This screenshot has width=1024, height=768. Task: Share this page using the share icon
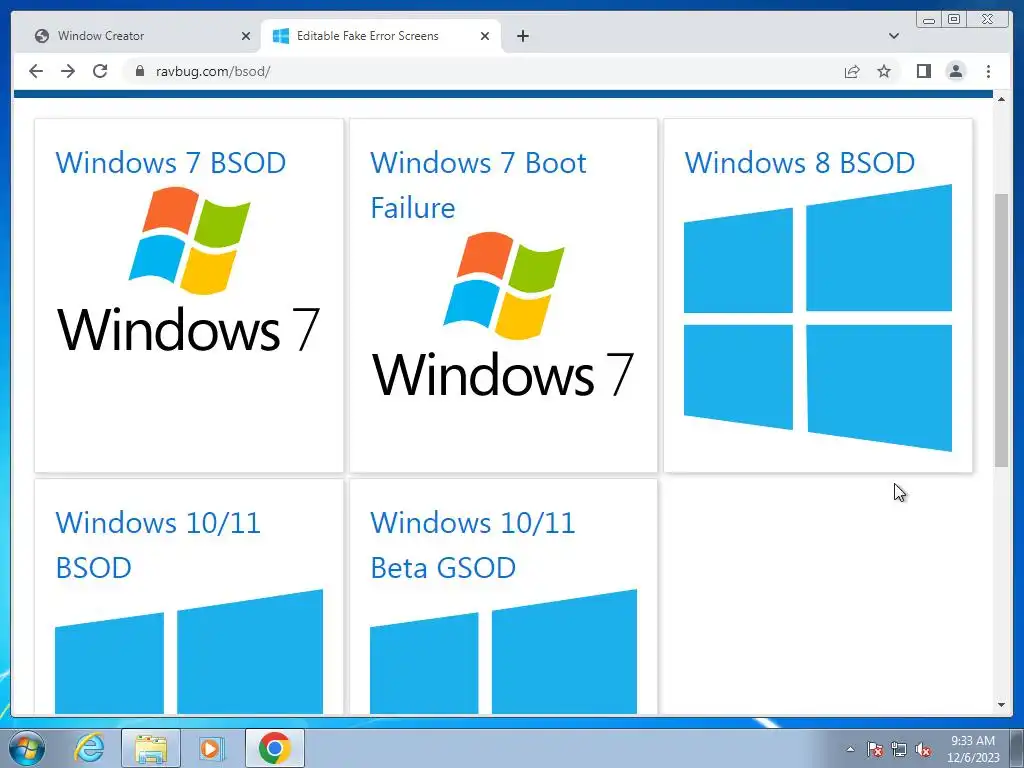point(852,71)
